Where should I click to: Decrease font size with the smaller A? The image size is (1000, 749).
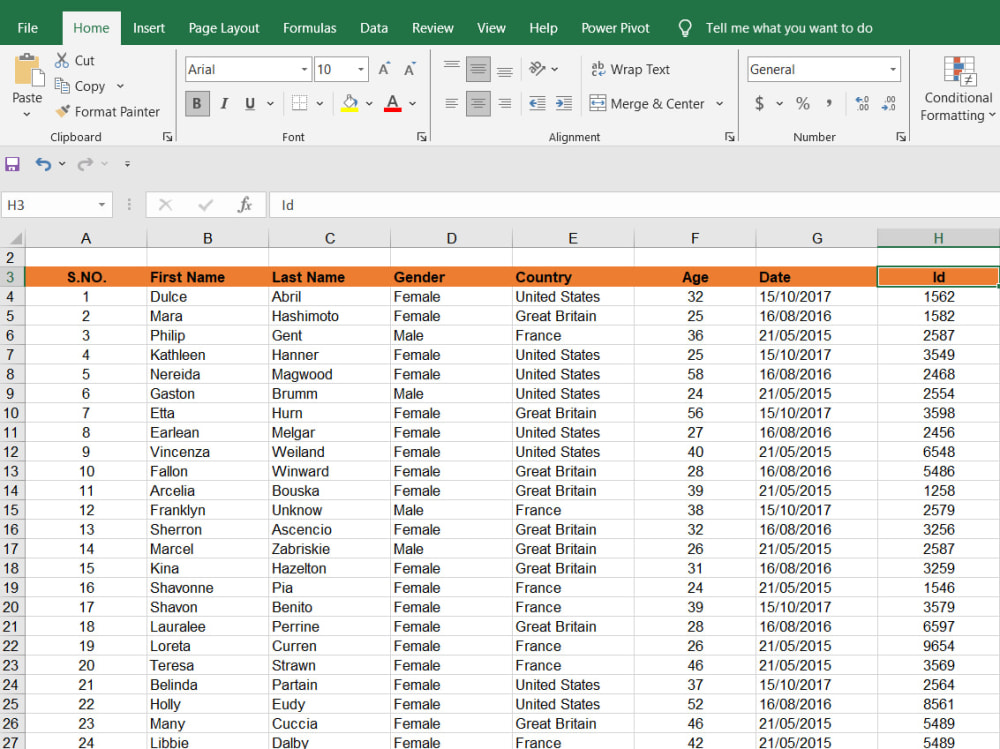click(x=409, y=69)
